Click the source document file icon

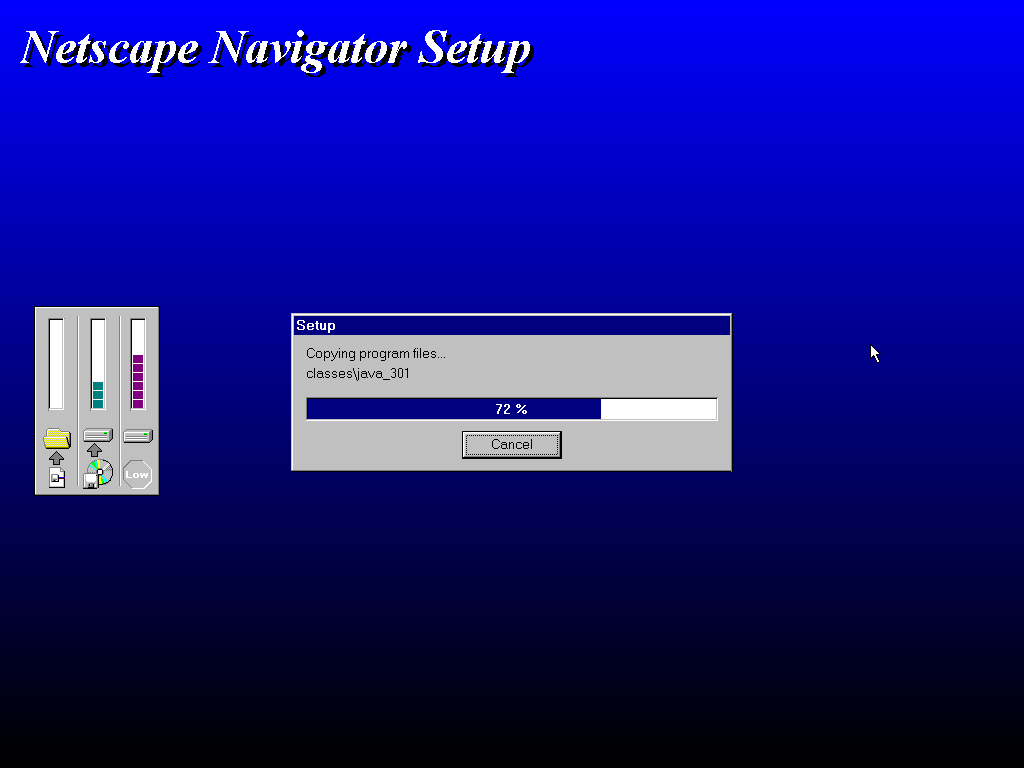click(x=57, y=477)
